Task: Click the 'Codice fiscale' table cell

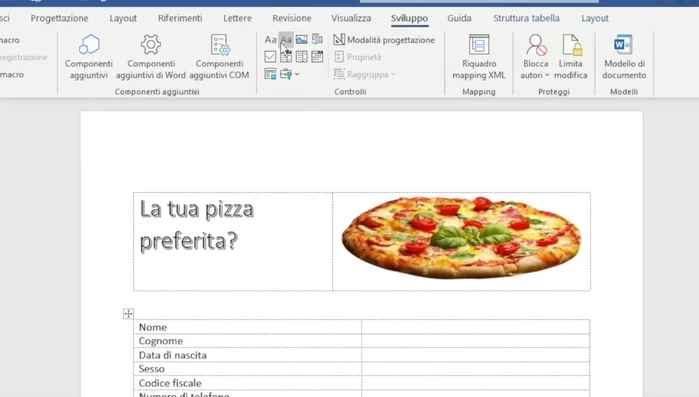Action: pos(247,383)
